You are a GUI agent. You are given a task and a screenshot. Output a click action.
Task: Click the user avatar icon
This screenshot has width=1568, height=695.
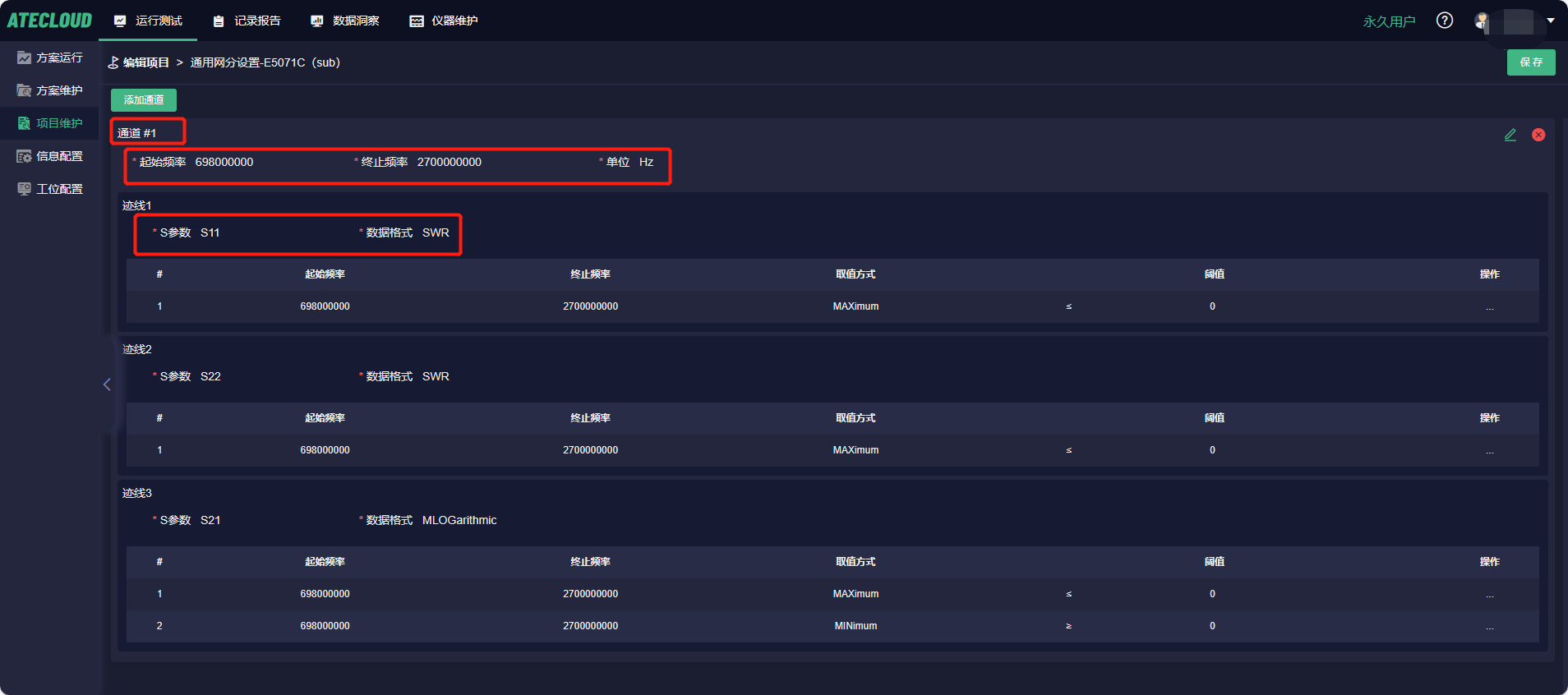click(1482, 21)
